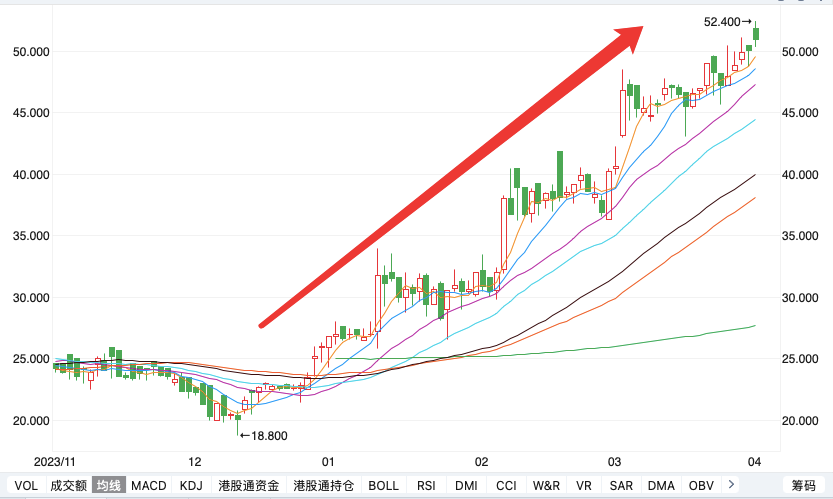Open the VR indicator tab
The image size is (833, 499).
point(584,486)
